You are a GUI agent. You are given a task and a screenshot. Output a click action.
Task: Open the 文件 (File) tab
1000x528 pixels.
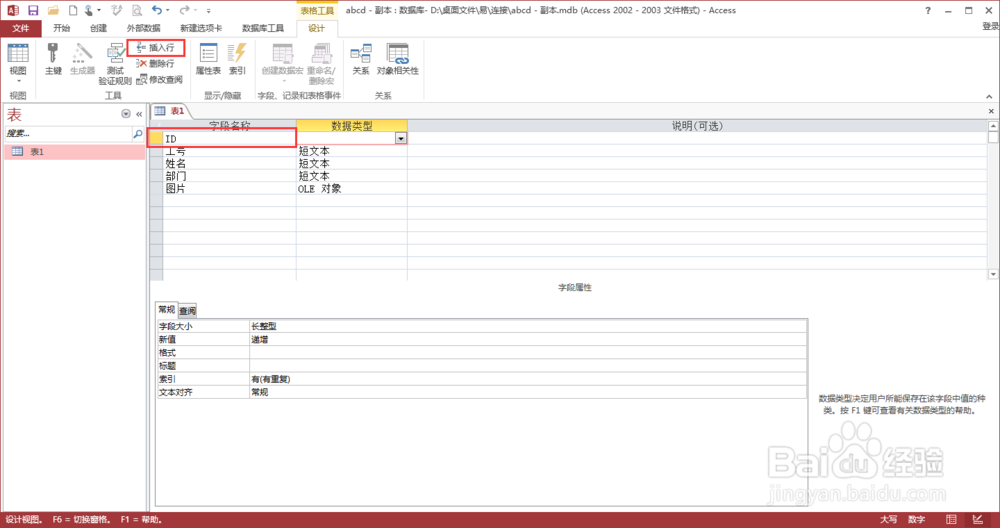coord(20,28)
